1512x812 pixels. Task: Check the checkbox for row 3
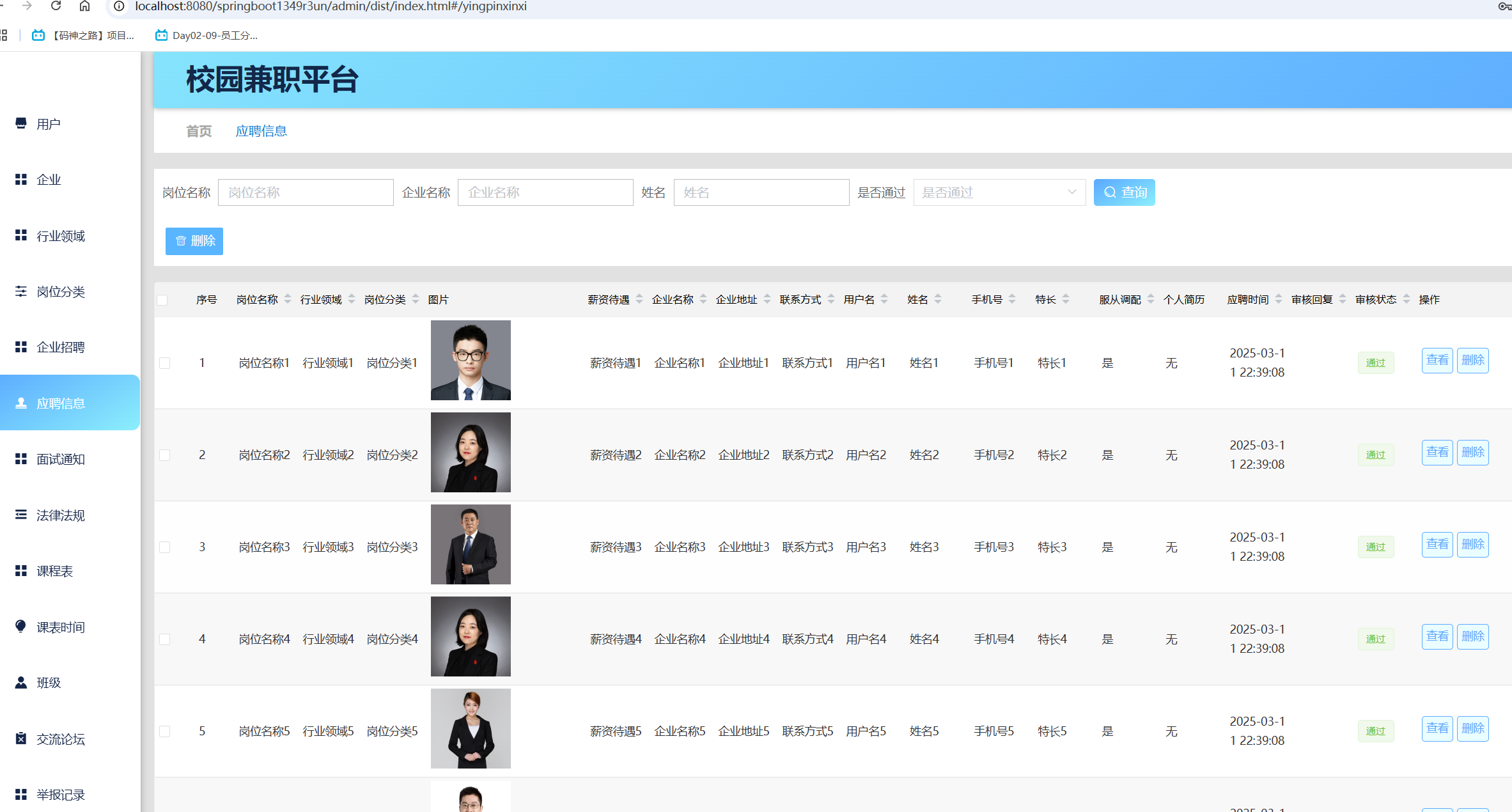tap(165, 547)
